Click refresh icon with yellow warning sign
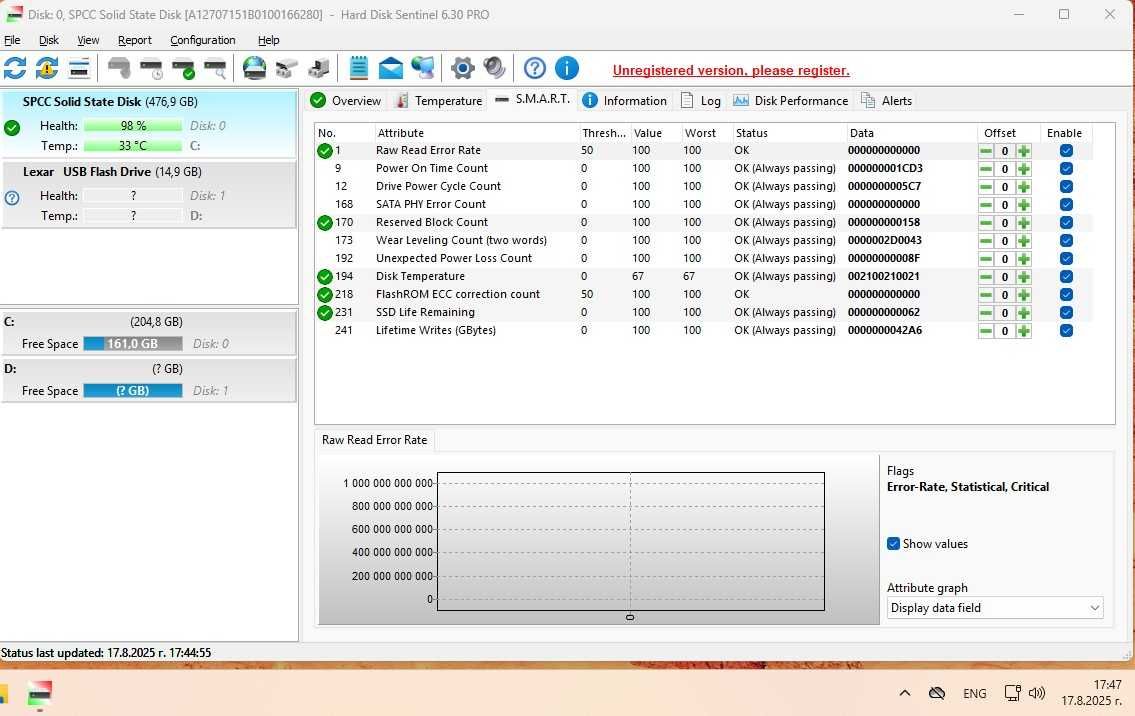 47,68
